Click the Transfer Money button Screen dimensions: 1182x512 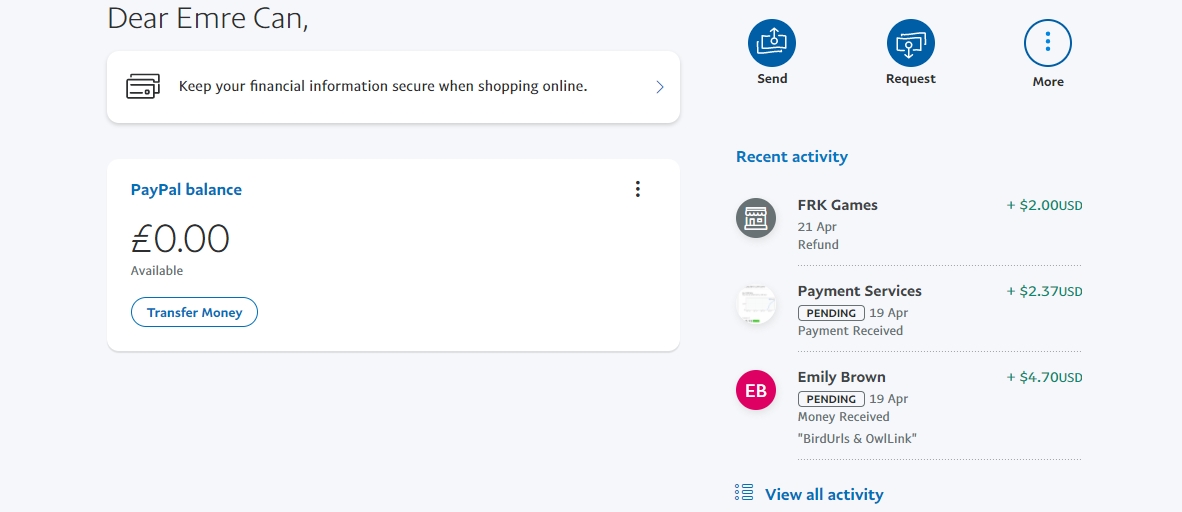click(x=194, y=312)
